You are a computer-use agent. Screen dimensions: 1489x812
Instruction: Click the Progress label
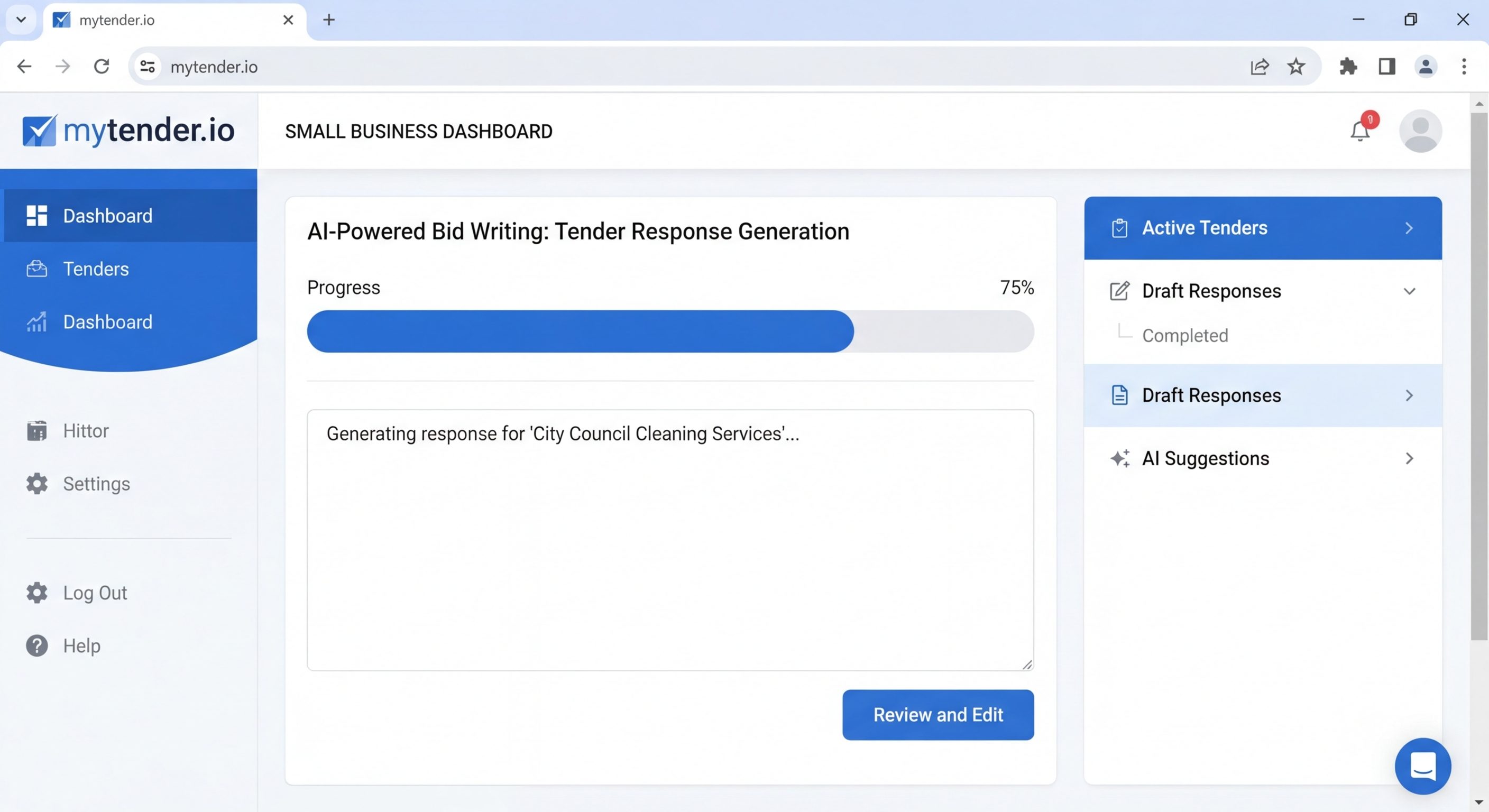343,288
